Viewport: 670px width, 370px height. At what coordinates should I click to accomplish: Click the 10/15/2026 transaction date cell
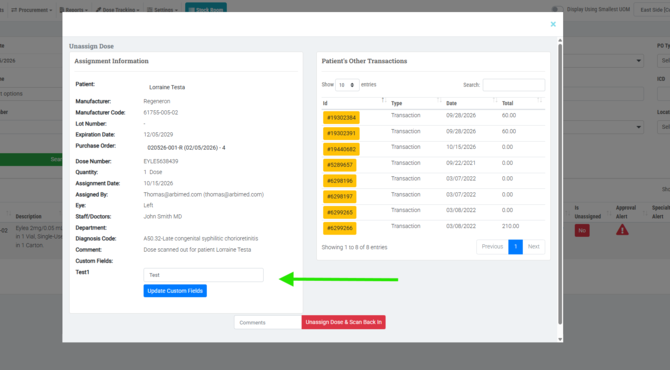pyautogui.click(x=461, y=147)
